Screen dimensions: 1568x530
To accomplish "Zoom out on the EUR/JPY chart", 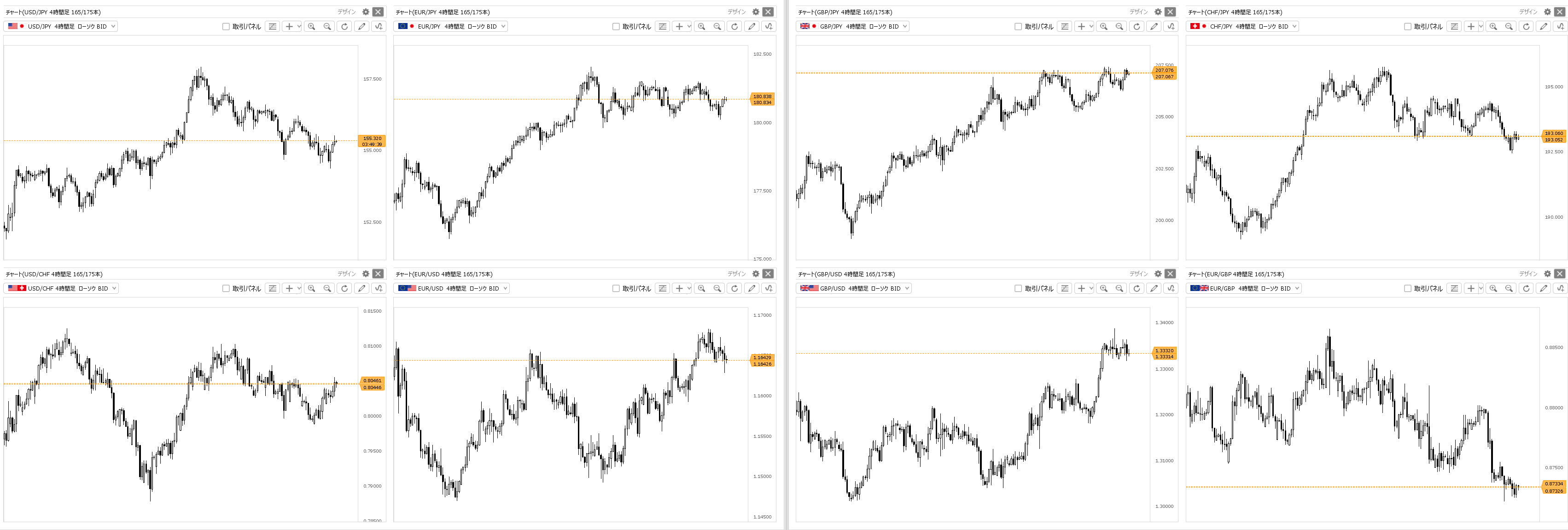I will (x=717, y=26).
